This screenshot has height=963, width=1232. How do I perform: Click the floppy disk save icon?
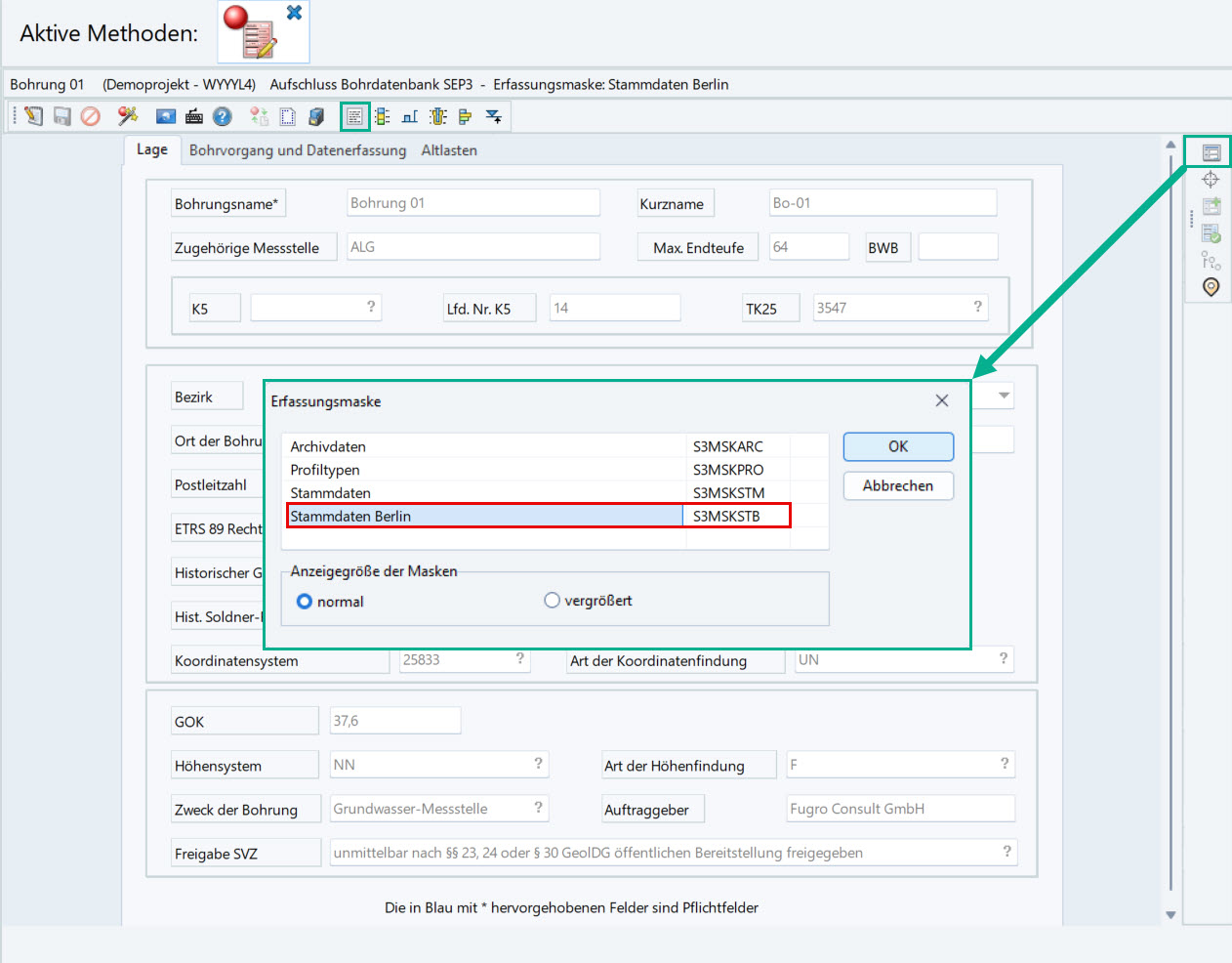[x=62, y=116]
